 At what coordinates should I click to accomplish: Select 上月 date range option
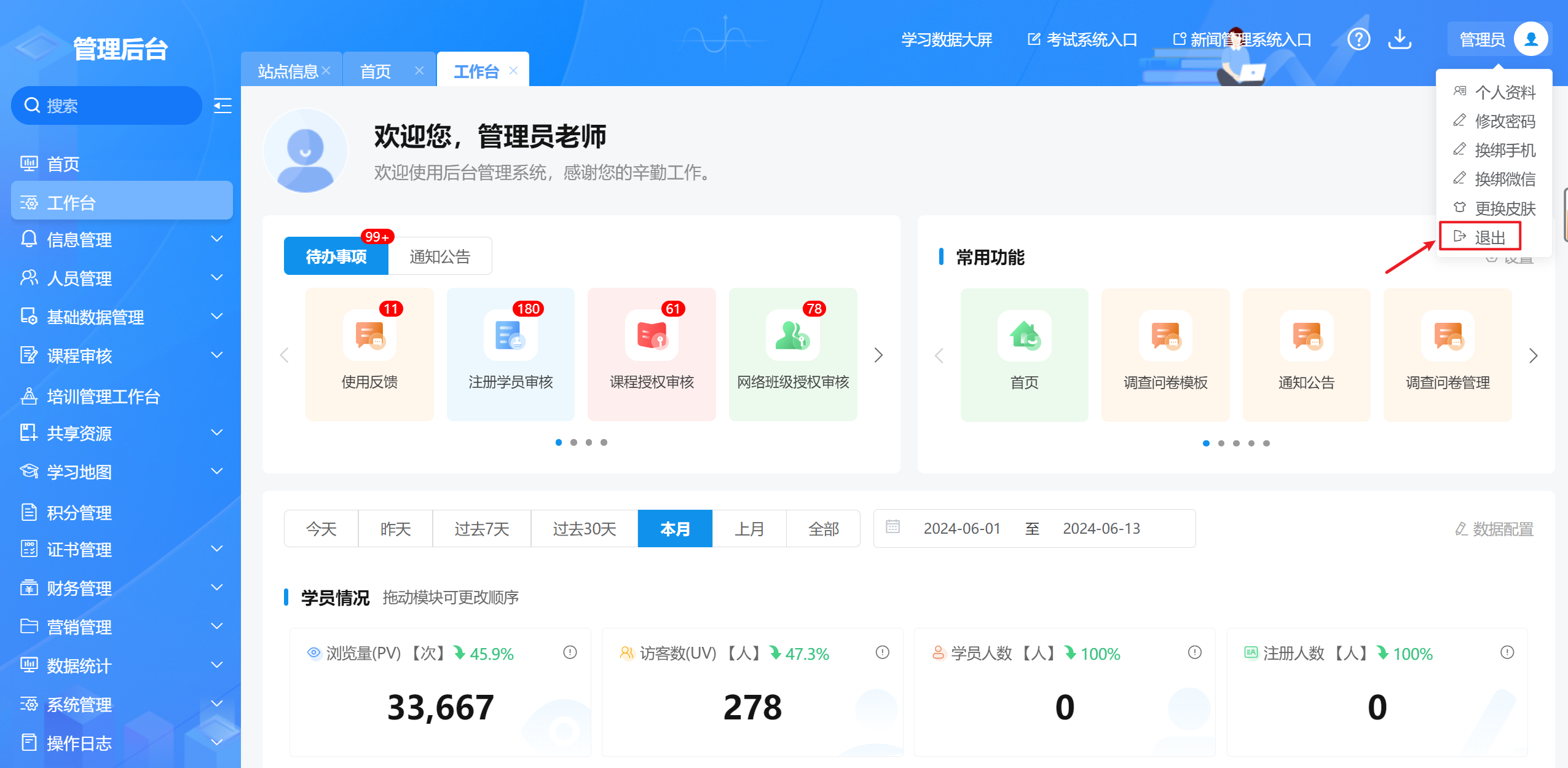(749, 529)
